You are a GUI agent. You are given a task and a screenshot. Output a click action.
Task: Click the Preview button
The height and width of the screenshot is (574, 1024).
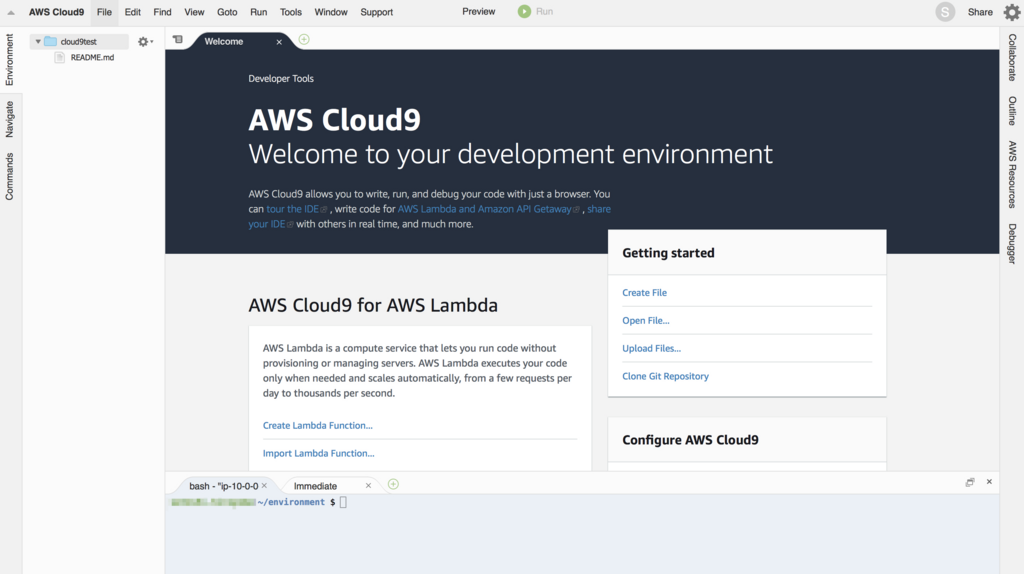click(x=479, y=12)
